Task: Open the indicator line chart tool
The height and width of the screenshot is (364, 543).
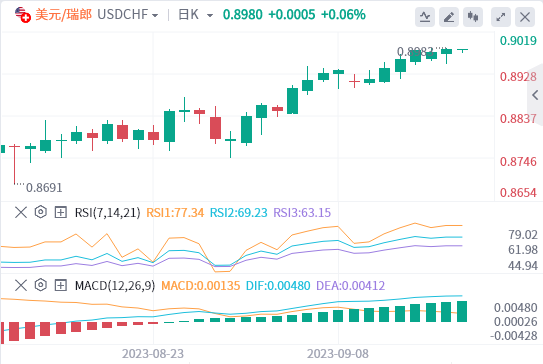Action: [425, 16]
